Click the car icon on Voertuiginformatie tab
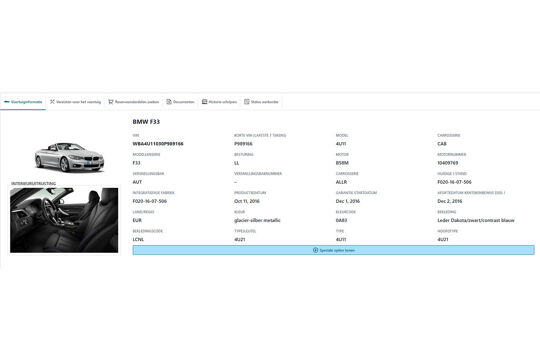The height and width of the screenshot is (360, 540). point(7,102)
